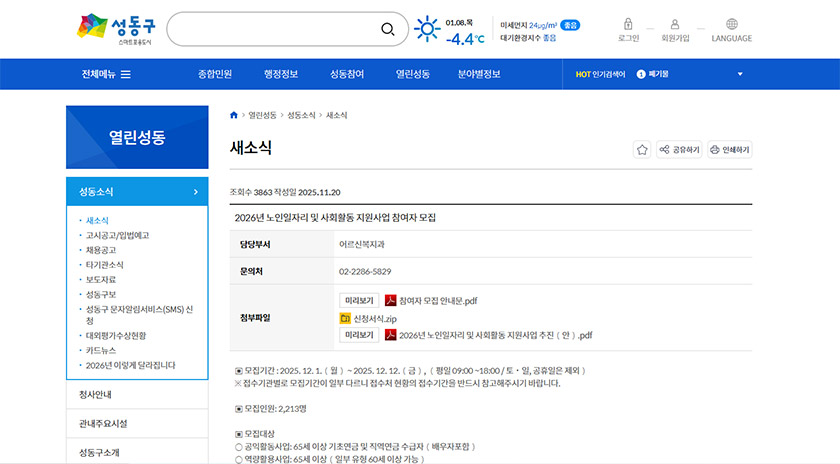Image resolution: width=840 pixels, height=464 pixels.
Task: Click the number 1 hot keyword badge
Action: point(641,74)
